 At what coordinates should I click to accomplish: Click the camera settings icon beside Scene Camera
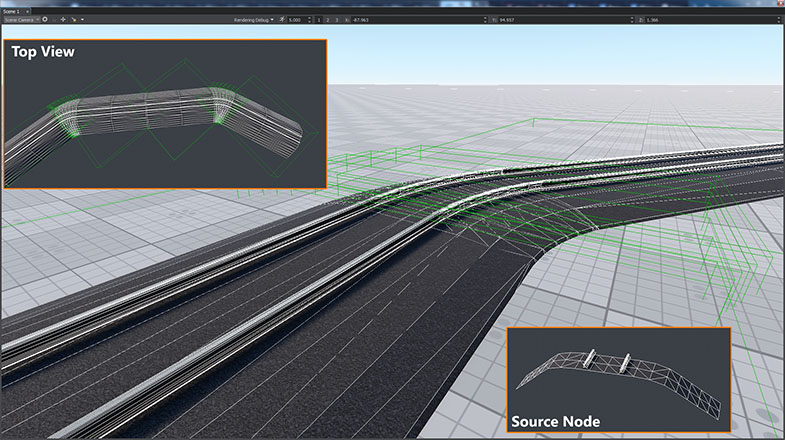click(x=44, y=19)
